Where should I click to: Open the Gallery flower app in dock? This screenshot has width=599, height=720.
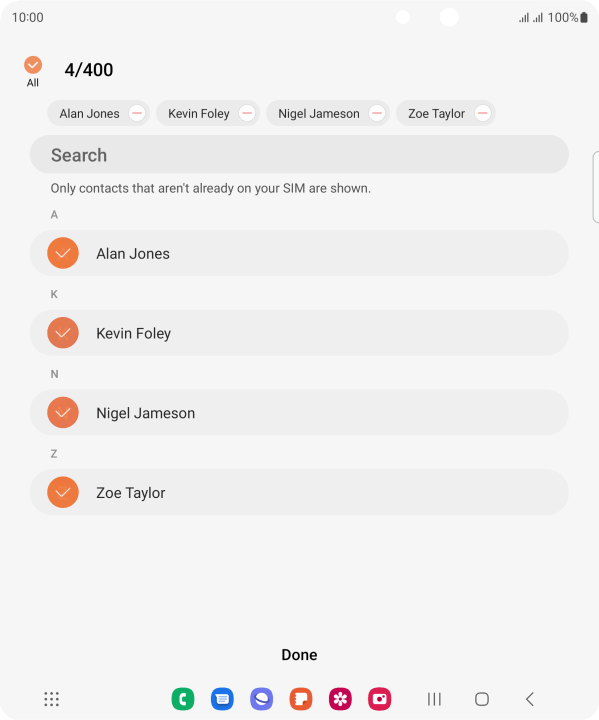click(x=340, y=699)
